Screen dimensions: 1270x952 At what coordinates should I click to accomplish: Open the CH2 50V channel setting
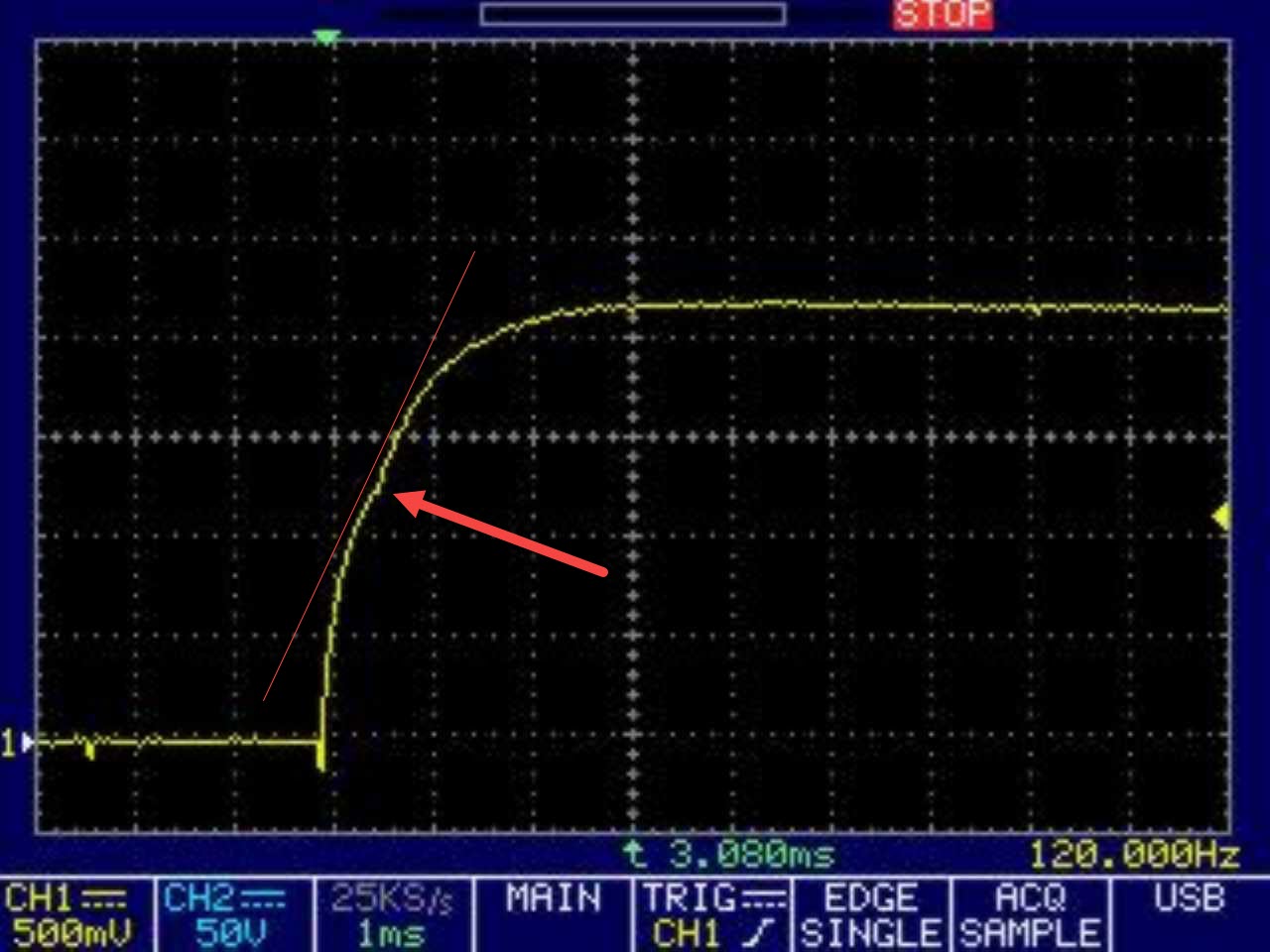(227, 915)
